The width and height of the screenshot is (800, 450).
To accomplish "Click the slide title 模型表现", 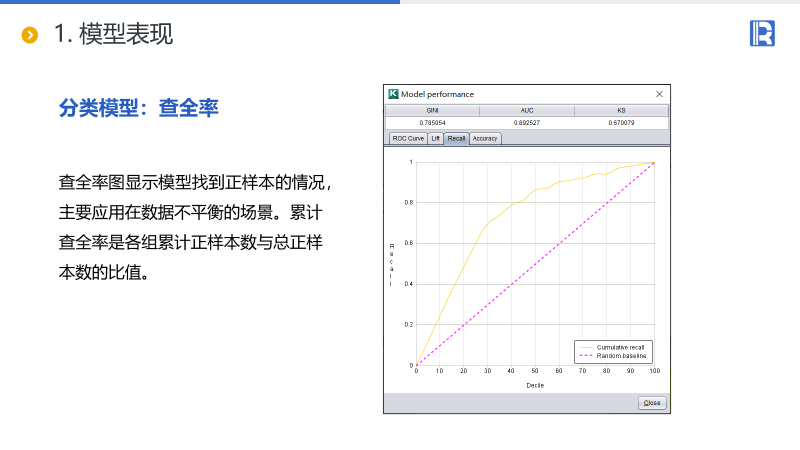I will point(126,34).
